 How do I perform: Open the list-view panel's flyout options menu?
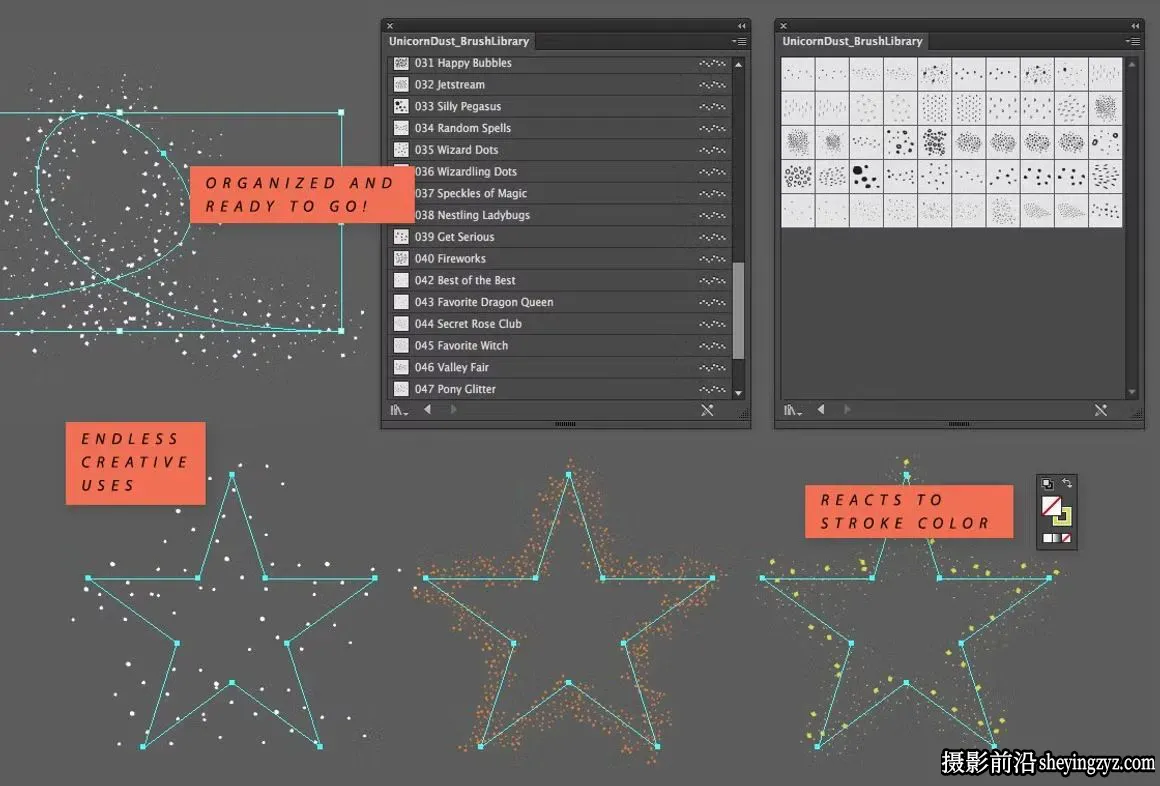pyautogui.click(x=739, y=41)
